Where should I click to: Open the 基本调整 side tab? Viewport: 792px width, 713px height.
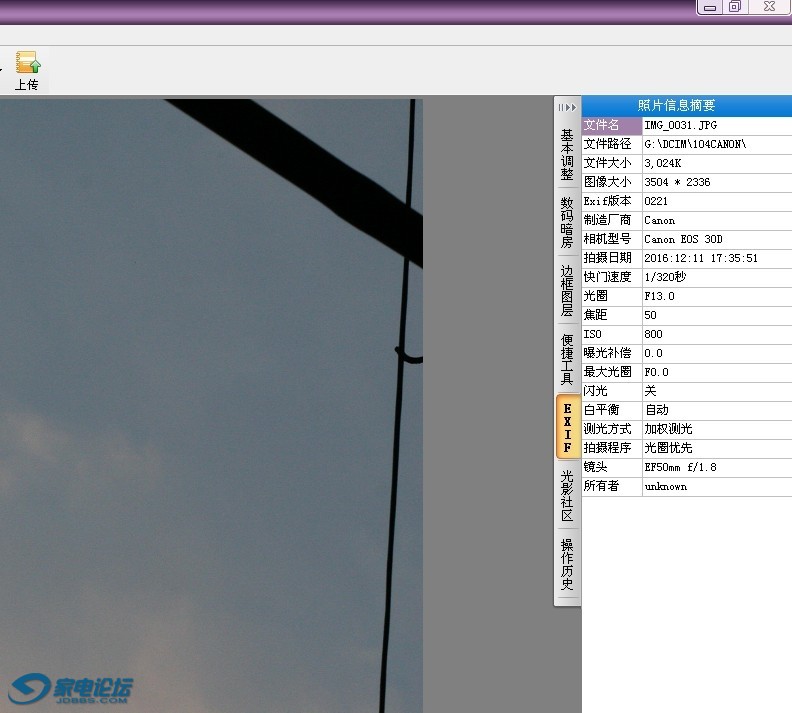coord(567,155)
